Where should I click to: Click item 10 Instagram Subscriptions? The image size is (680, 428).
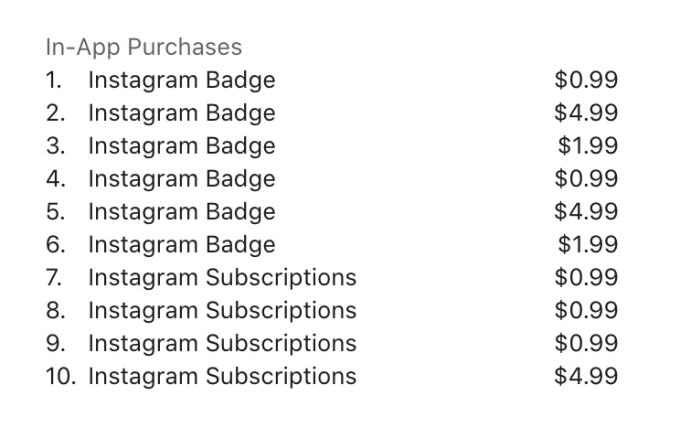(222, 377)
